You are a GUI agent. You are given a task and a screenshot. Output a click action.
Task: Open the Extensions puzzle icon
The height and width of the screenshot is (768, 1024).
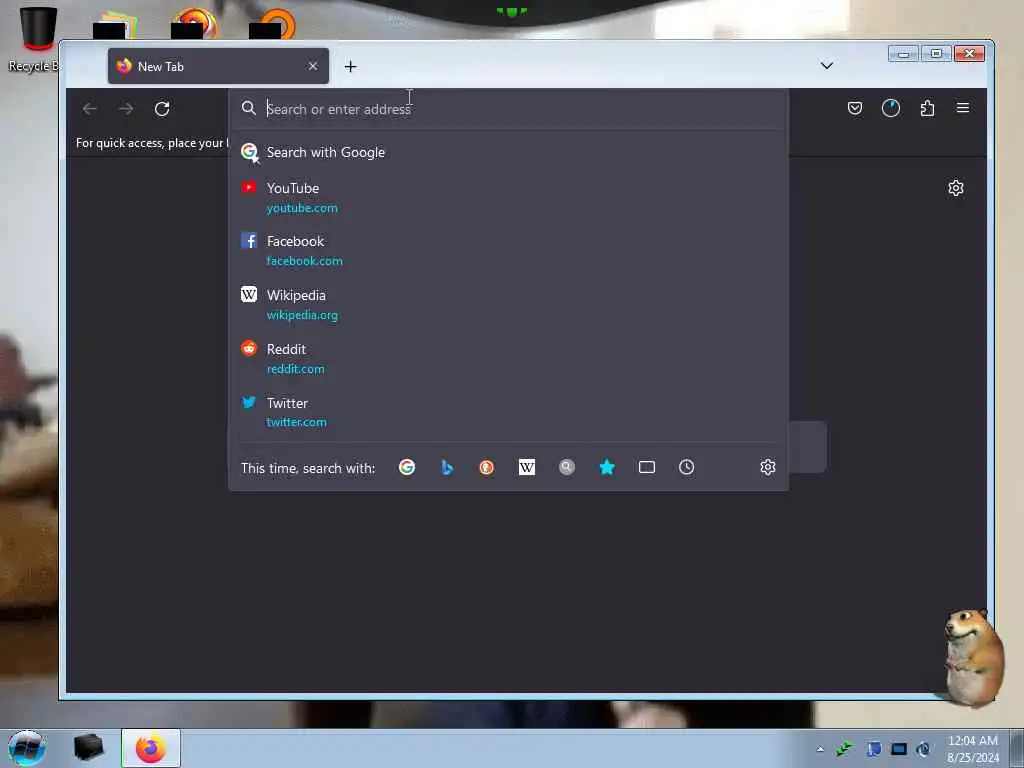(x=927, y=108)
